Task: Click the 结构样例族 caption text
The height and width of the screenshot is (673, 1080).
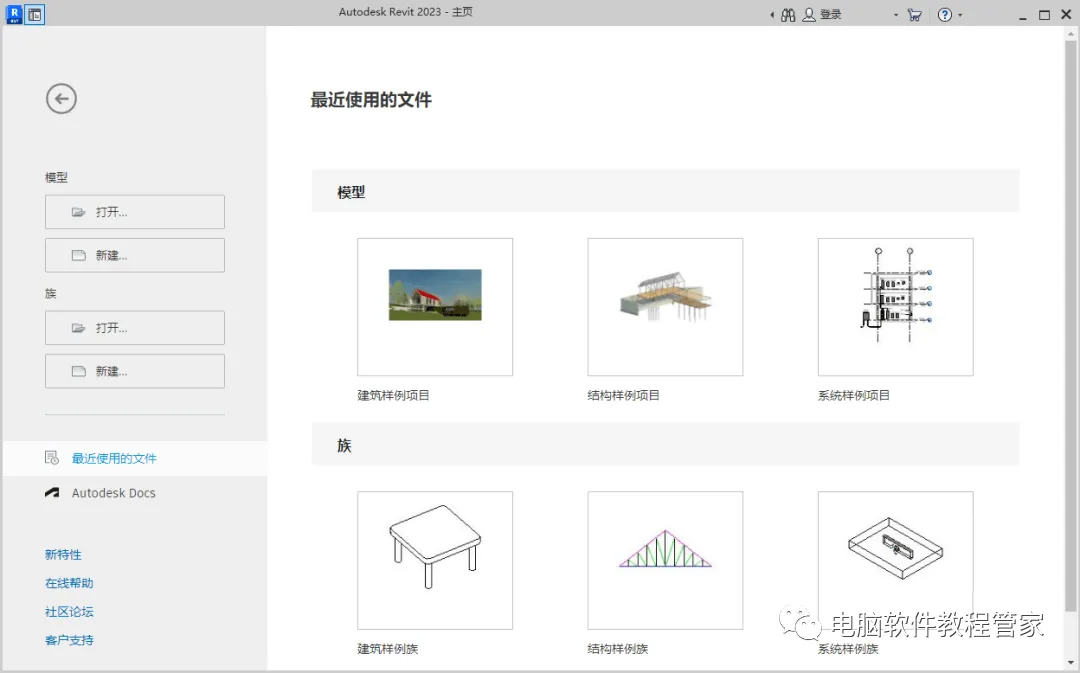Action: 617,649
